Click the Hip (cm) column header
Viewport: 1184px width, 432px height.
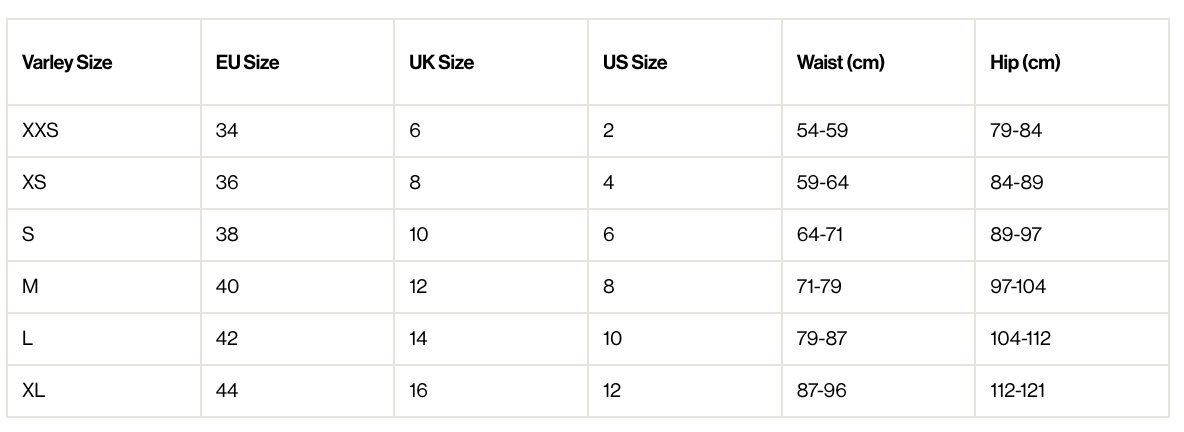tap(1025, 63)
